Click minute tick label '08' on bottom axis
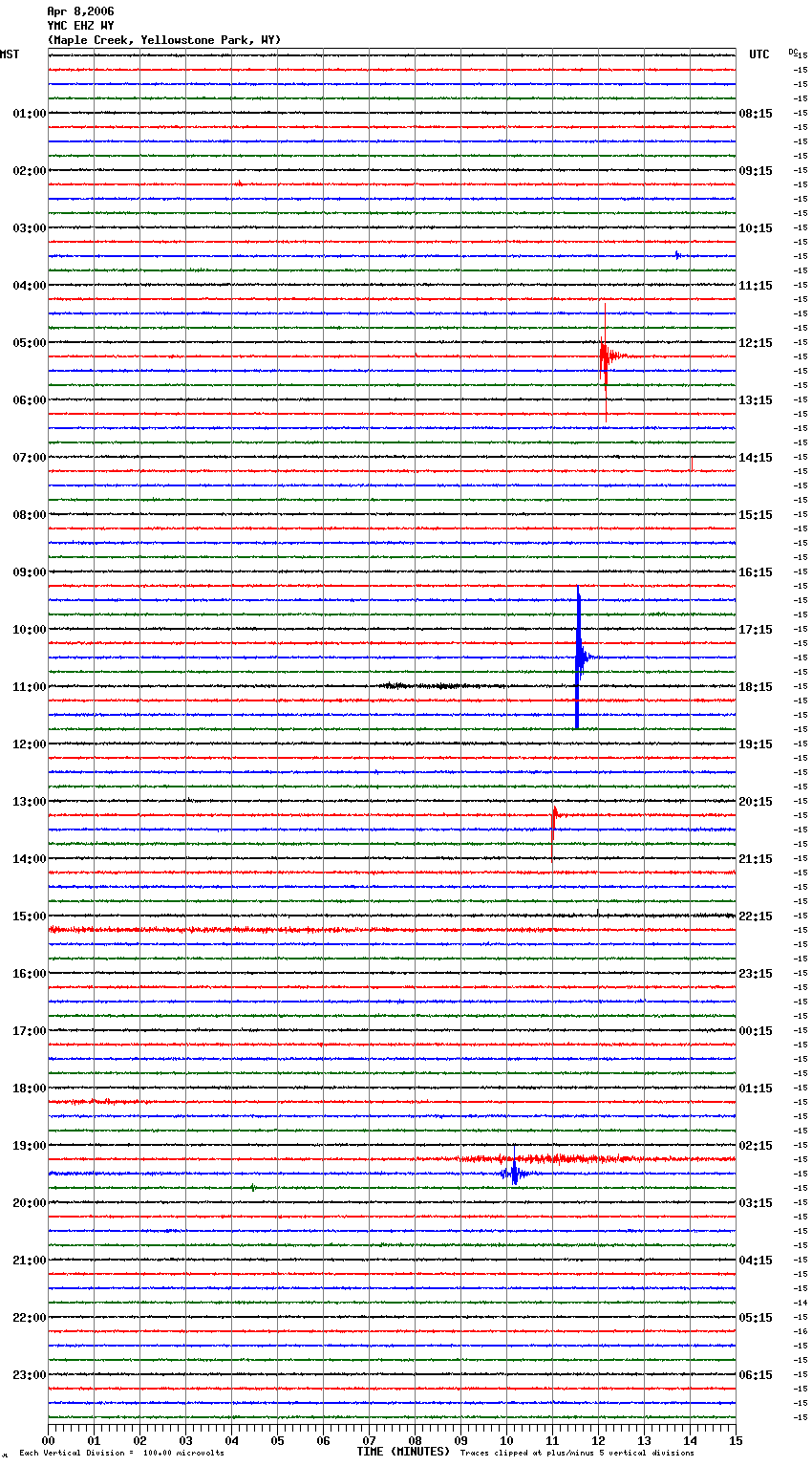The image size is (812, 1466). coord(415,1440)
